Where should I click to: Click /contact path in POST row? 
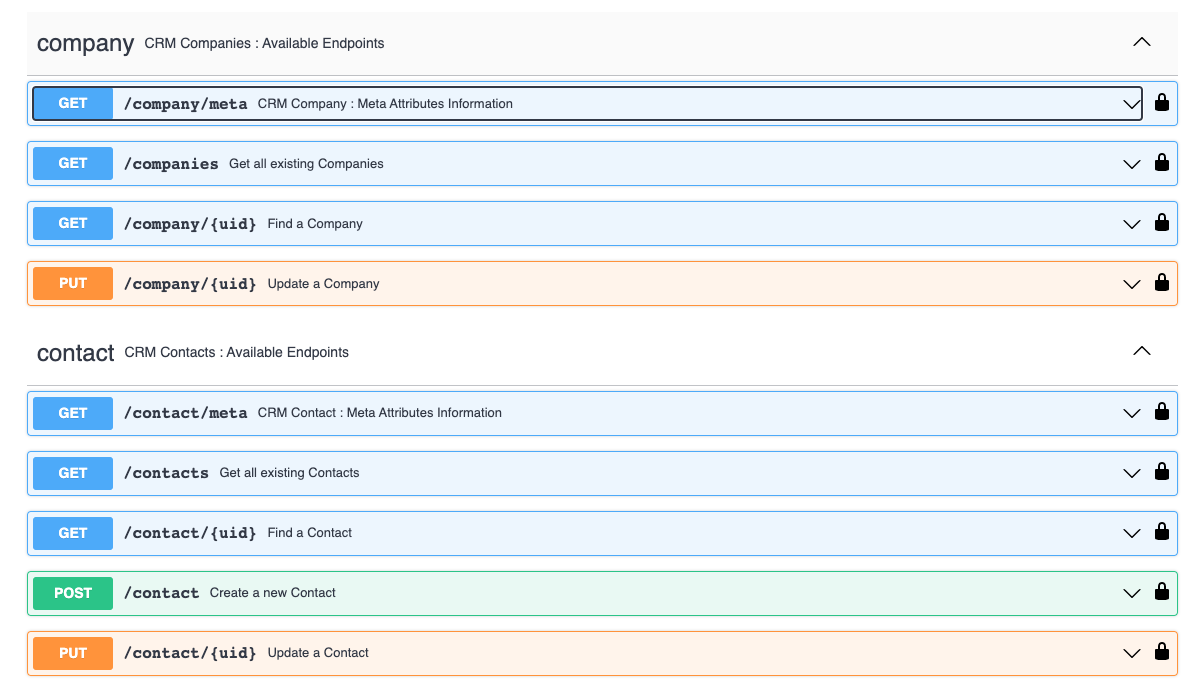161,592
